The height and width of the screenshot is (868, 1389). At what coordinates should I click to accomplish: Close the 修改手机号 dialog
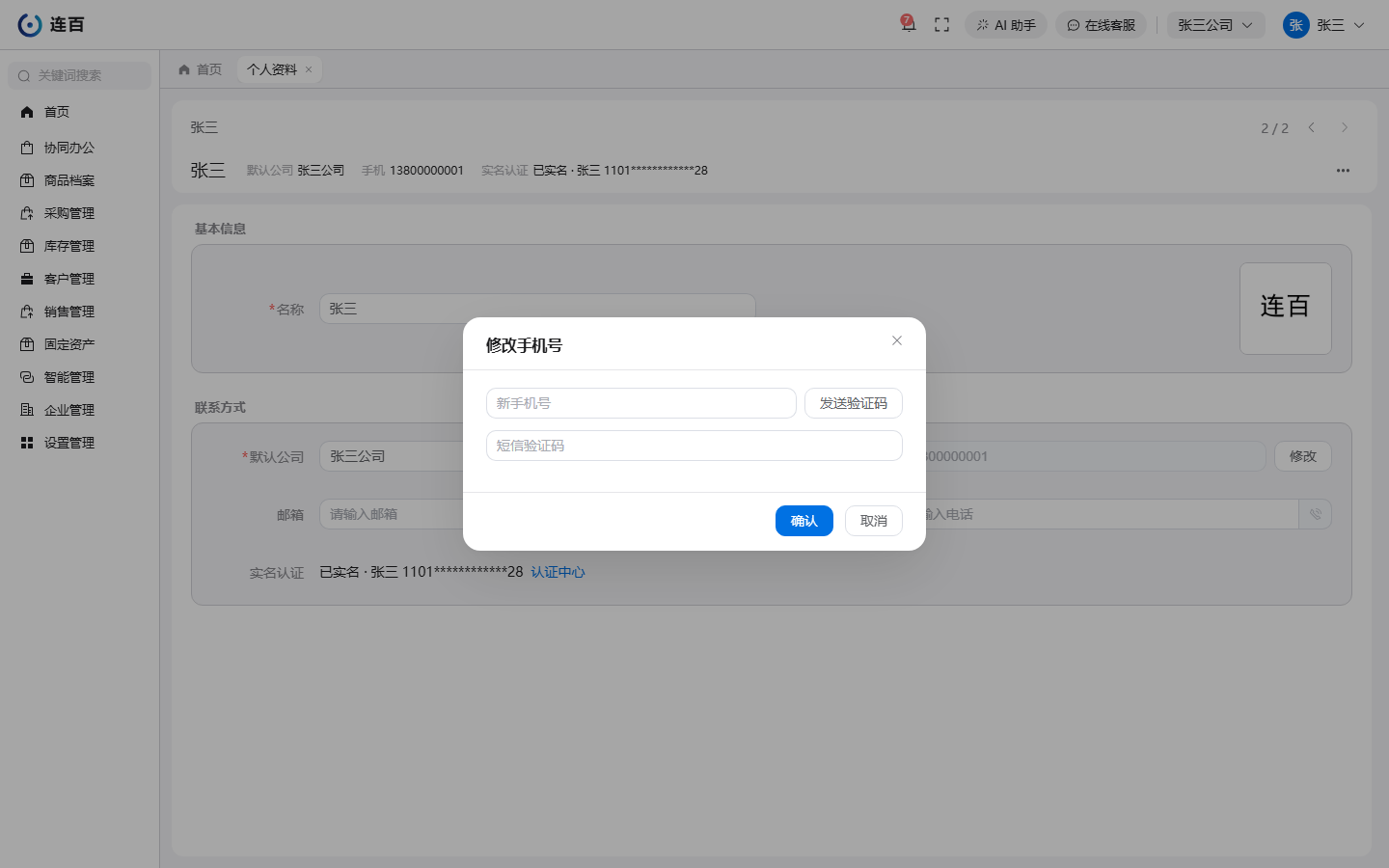897,340
